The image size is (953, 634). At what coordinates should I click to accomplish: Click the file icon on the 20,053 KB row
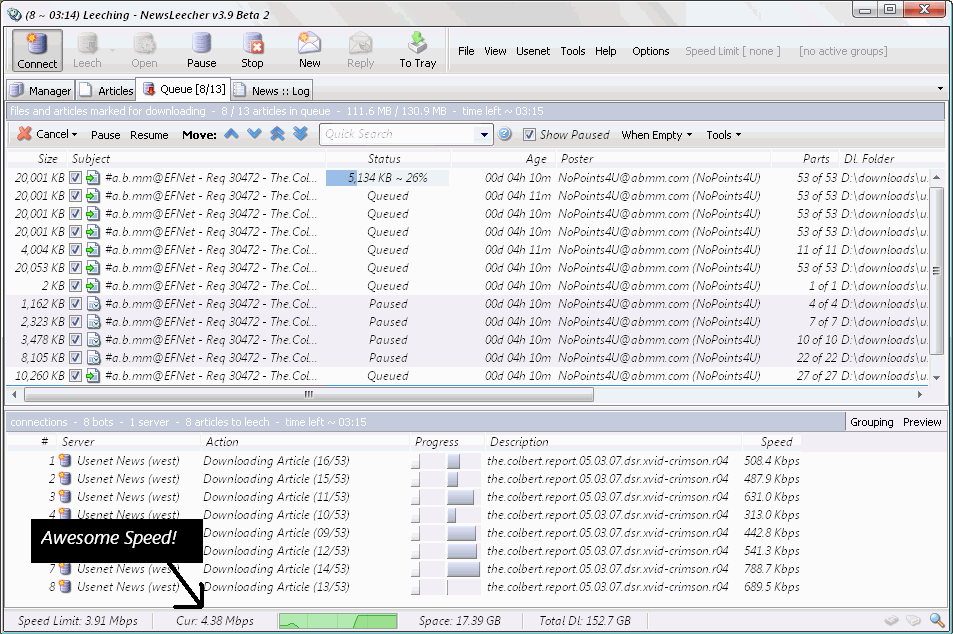pyautogui.click(x=92, y=268)
